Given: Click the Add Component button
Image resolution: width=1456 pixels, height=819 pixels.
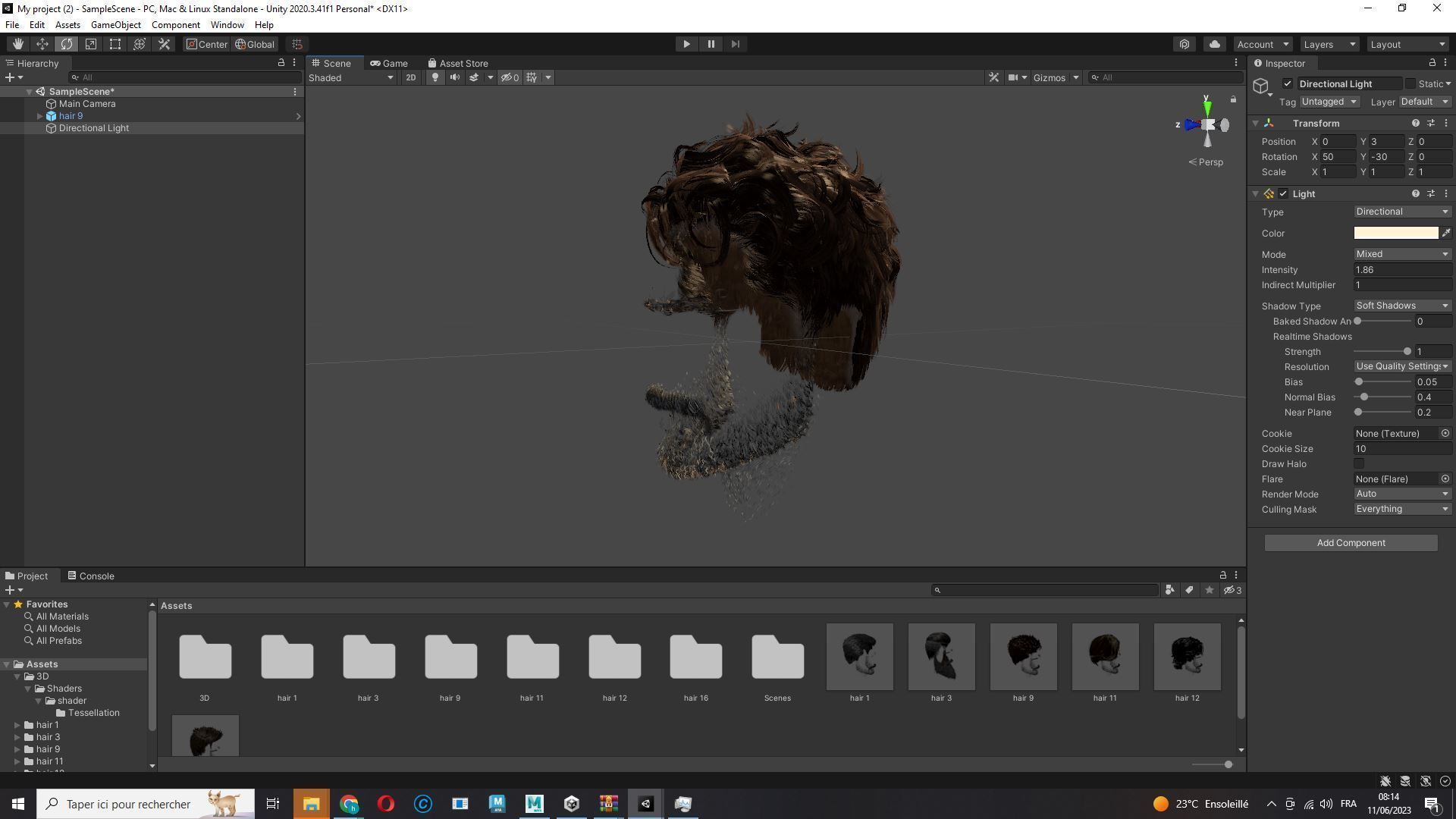Looking at the screenshot, I should tap(1351, 543).
